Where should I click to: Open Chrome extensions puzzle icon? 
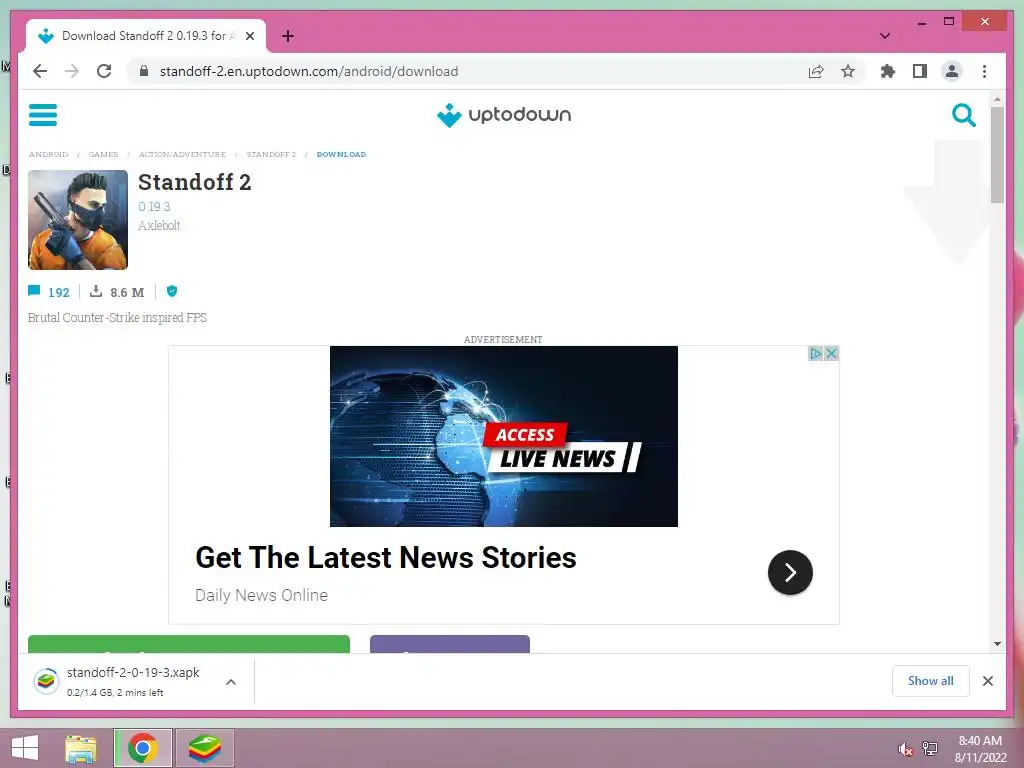tap(888, 71)
